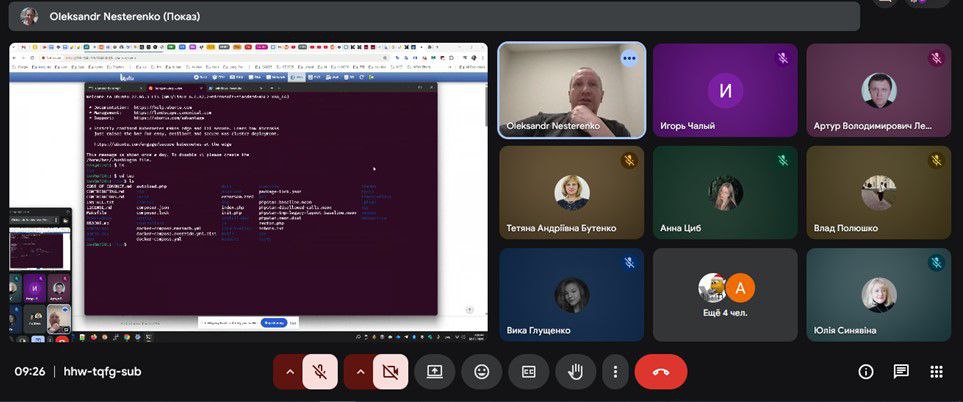963x402 pixels.
Task: Click the Oleksandr Nesterenko presentation title bar
Action: [430, 16]
